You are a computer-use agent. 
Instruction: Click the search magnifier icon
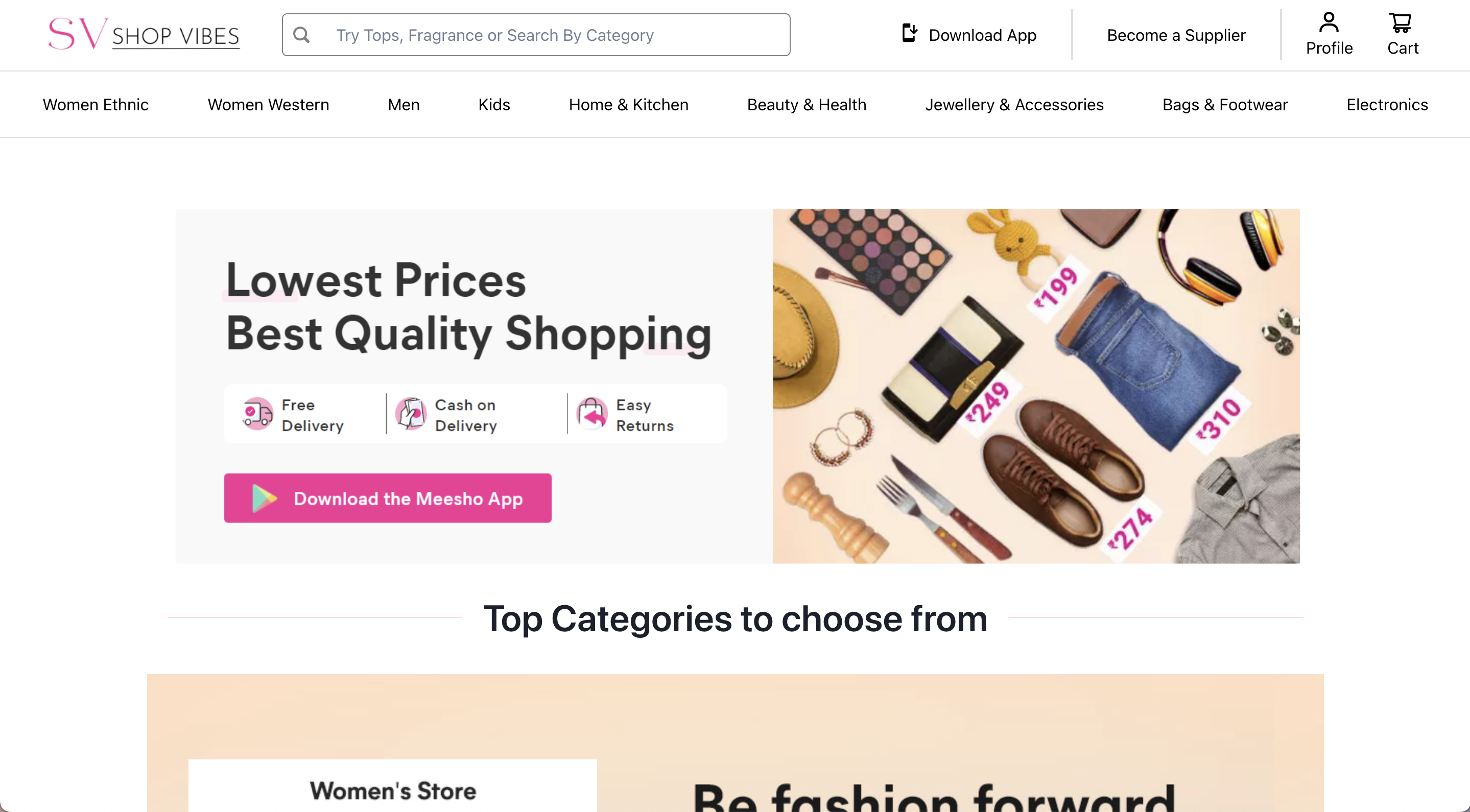(301, 35)
